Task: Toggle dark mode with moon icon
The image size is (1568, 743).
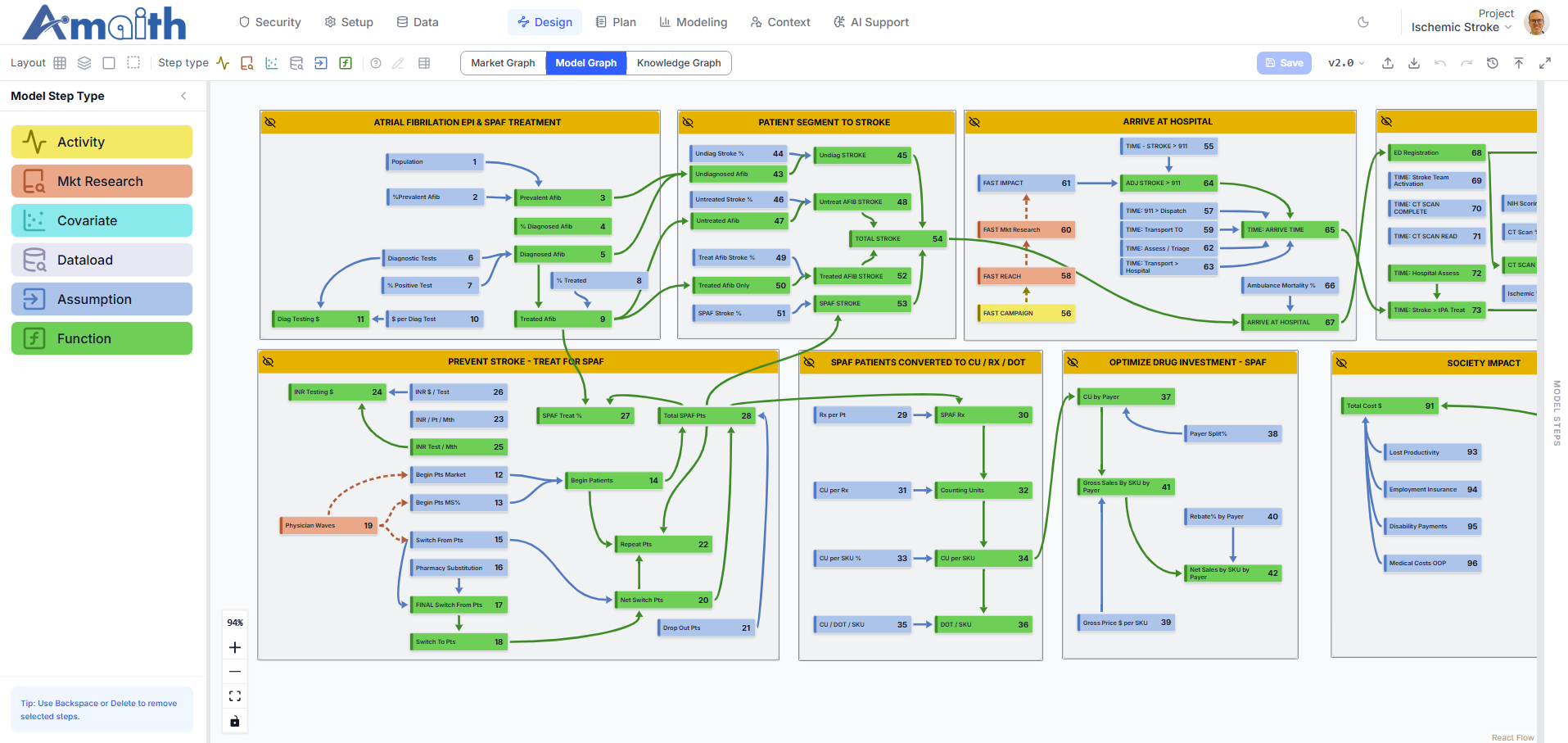Action: 1363,22
